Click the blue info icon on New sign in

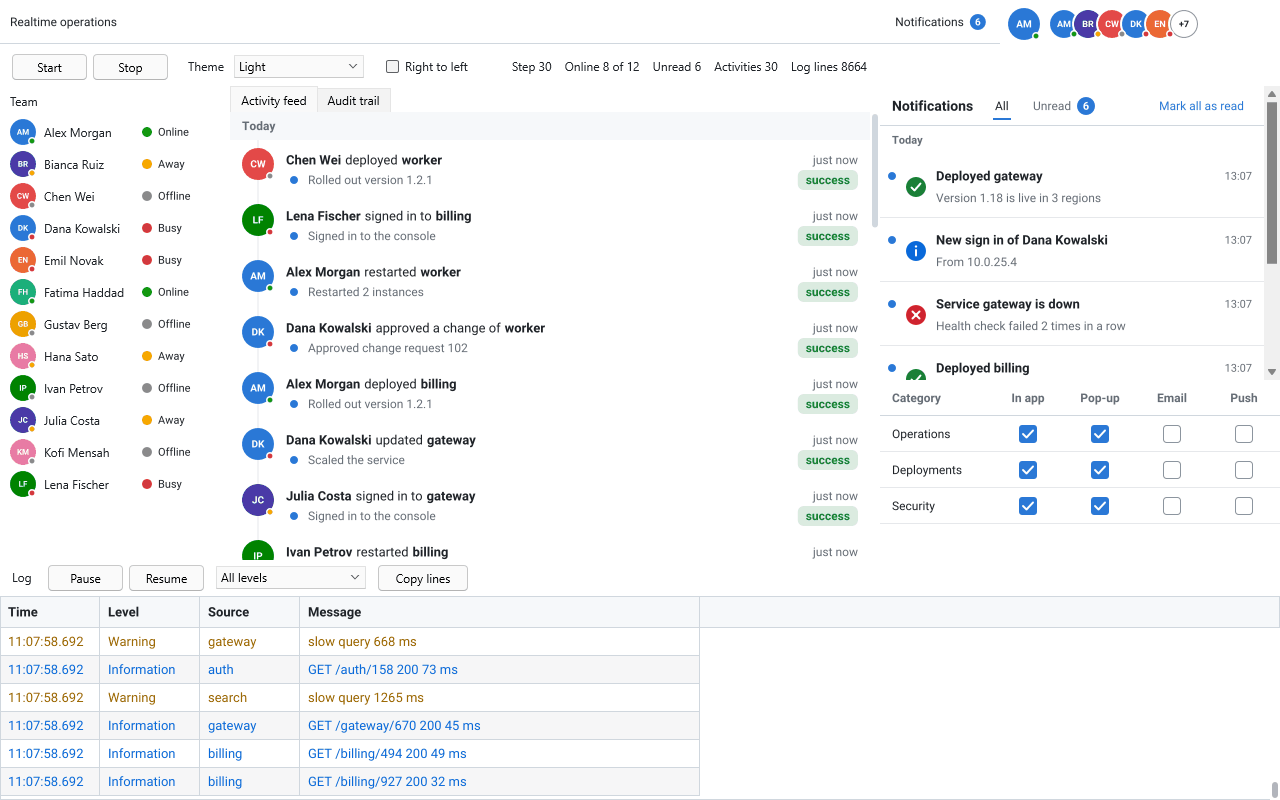915,251
